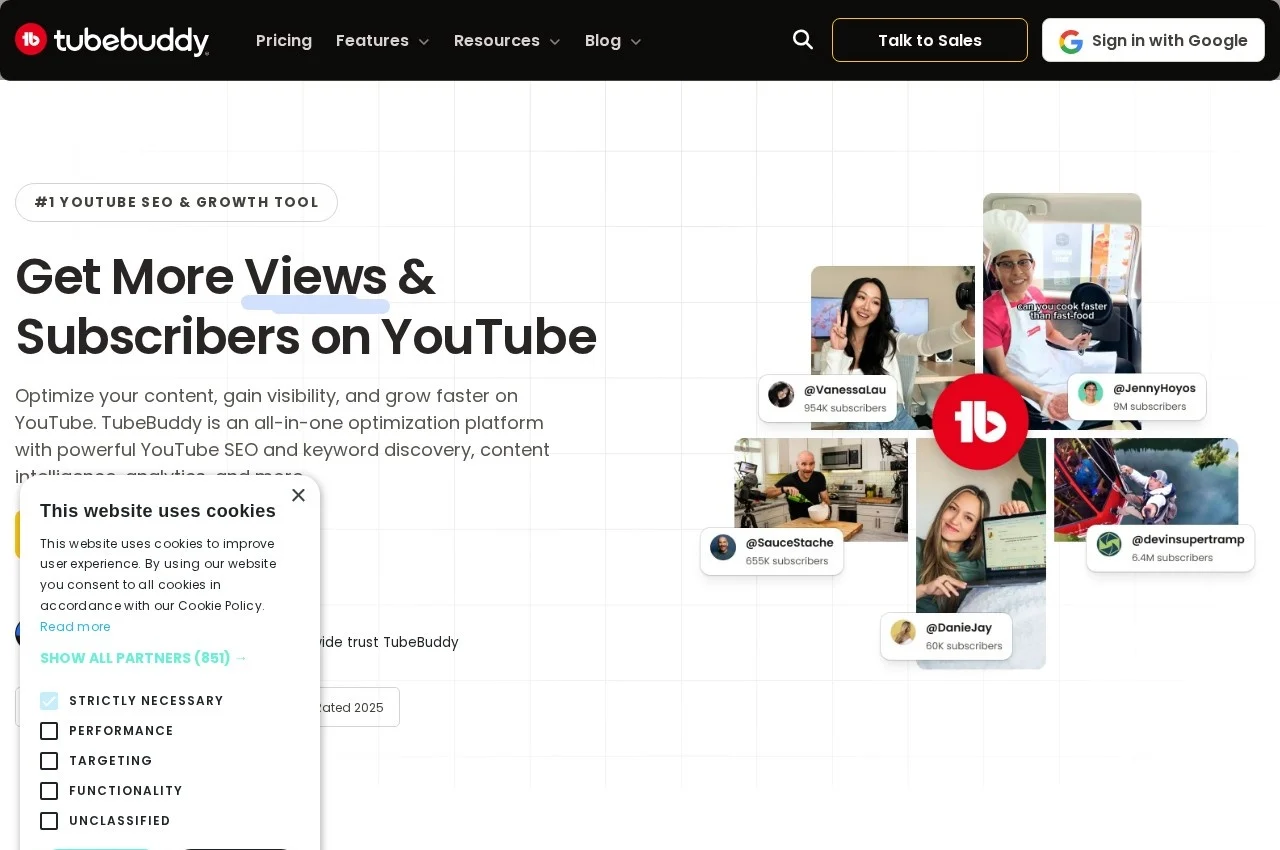Enable the Targeting cookies checkbox

[x=49, y=761]
